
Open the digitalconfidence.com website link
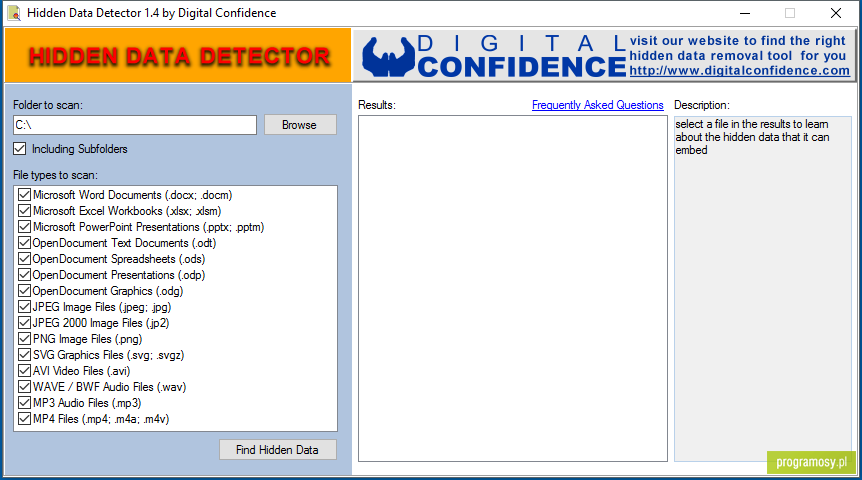(x=739, y=70)
